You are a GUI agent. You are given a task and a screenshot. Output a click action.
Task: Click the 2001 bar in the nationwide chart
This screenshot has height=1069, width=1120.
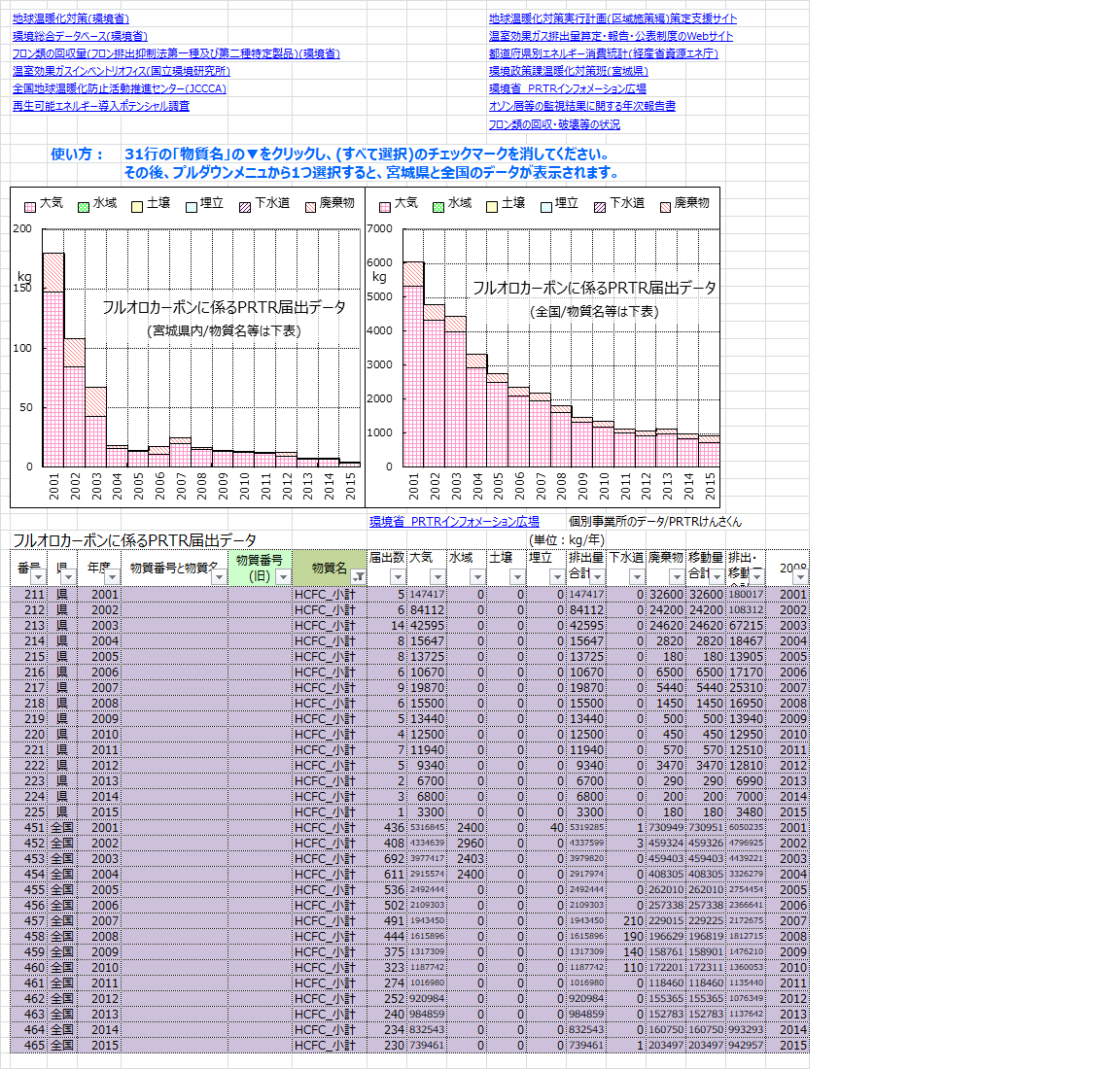pos(413,364)
